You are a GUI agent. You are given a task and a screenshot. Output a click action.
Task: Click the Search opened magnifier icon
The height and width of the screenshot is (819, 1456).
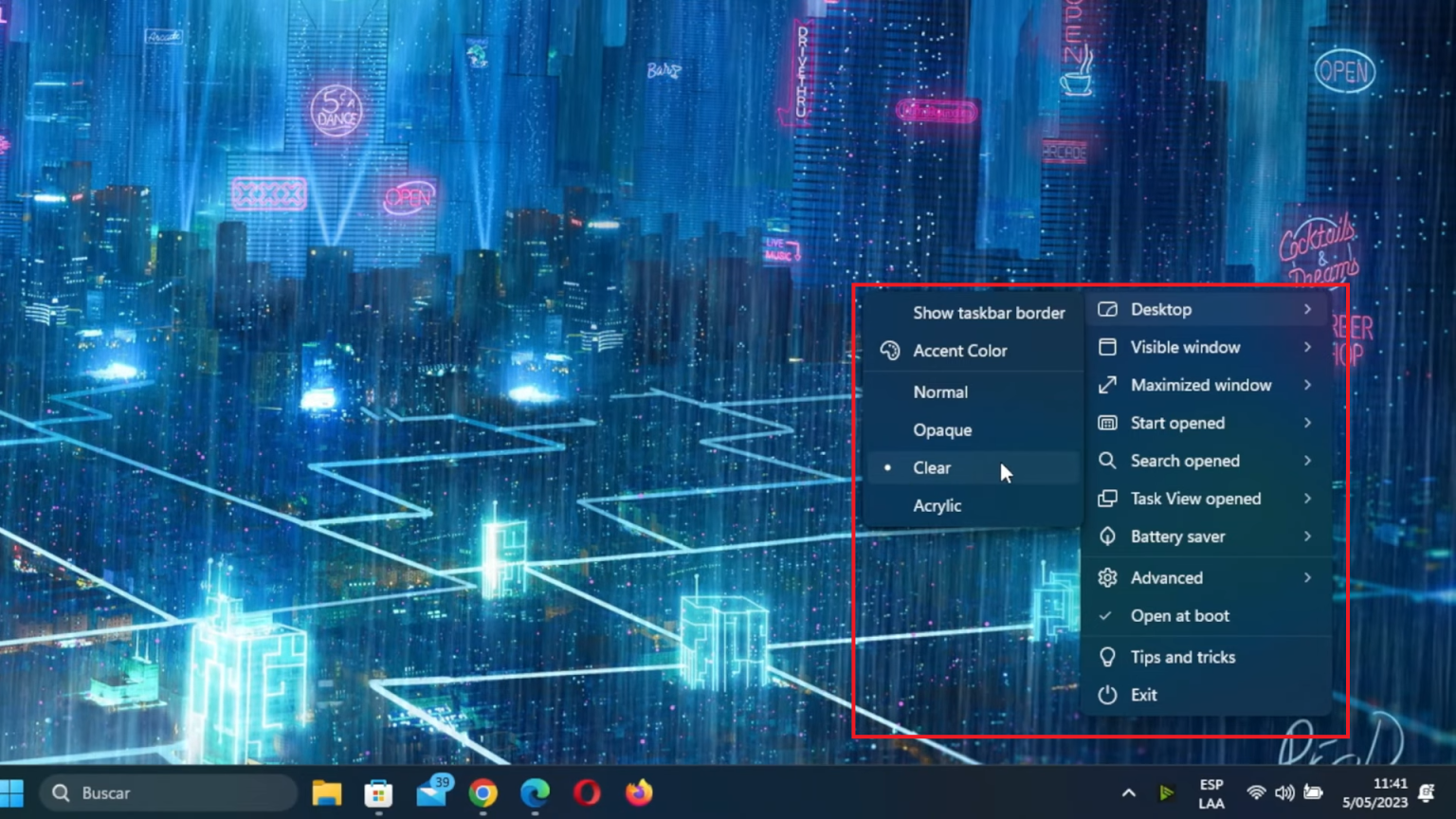1106,461
